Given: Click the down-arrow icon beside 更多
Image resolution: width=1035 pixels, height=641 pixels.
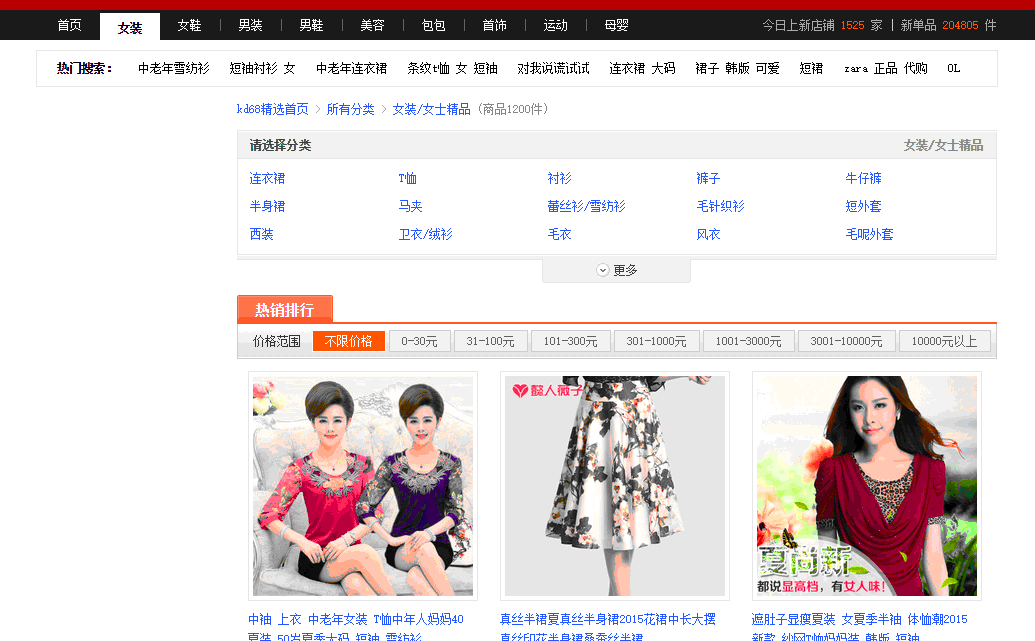Looking at the screenshot, I should (603, 270).
